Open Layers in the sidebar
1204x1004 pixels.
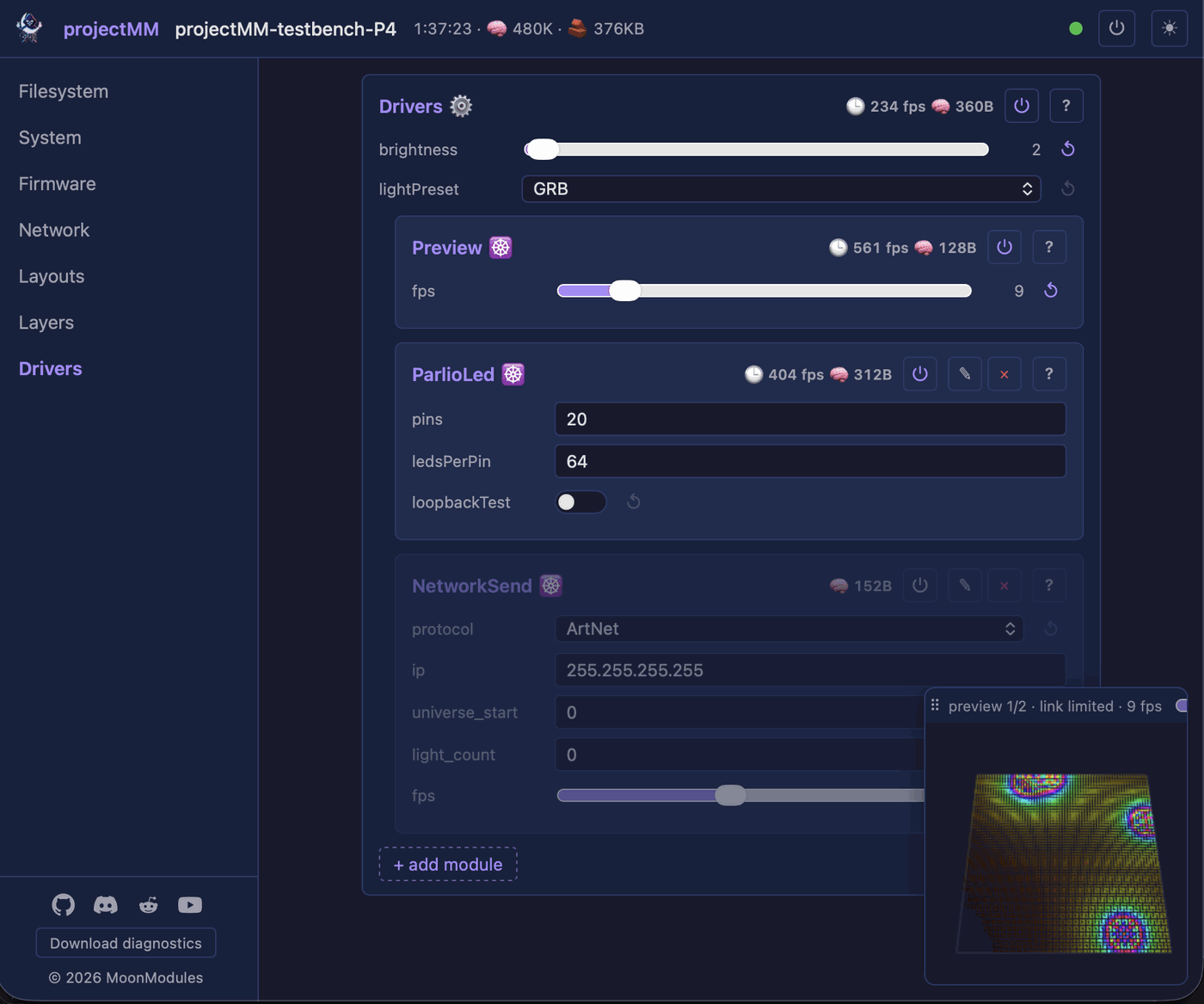(46, 323)
